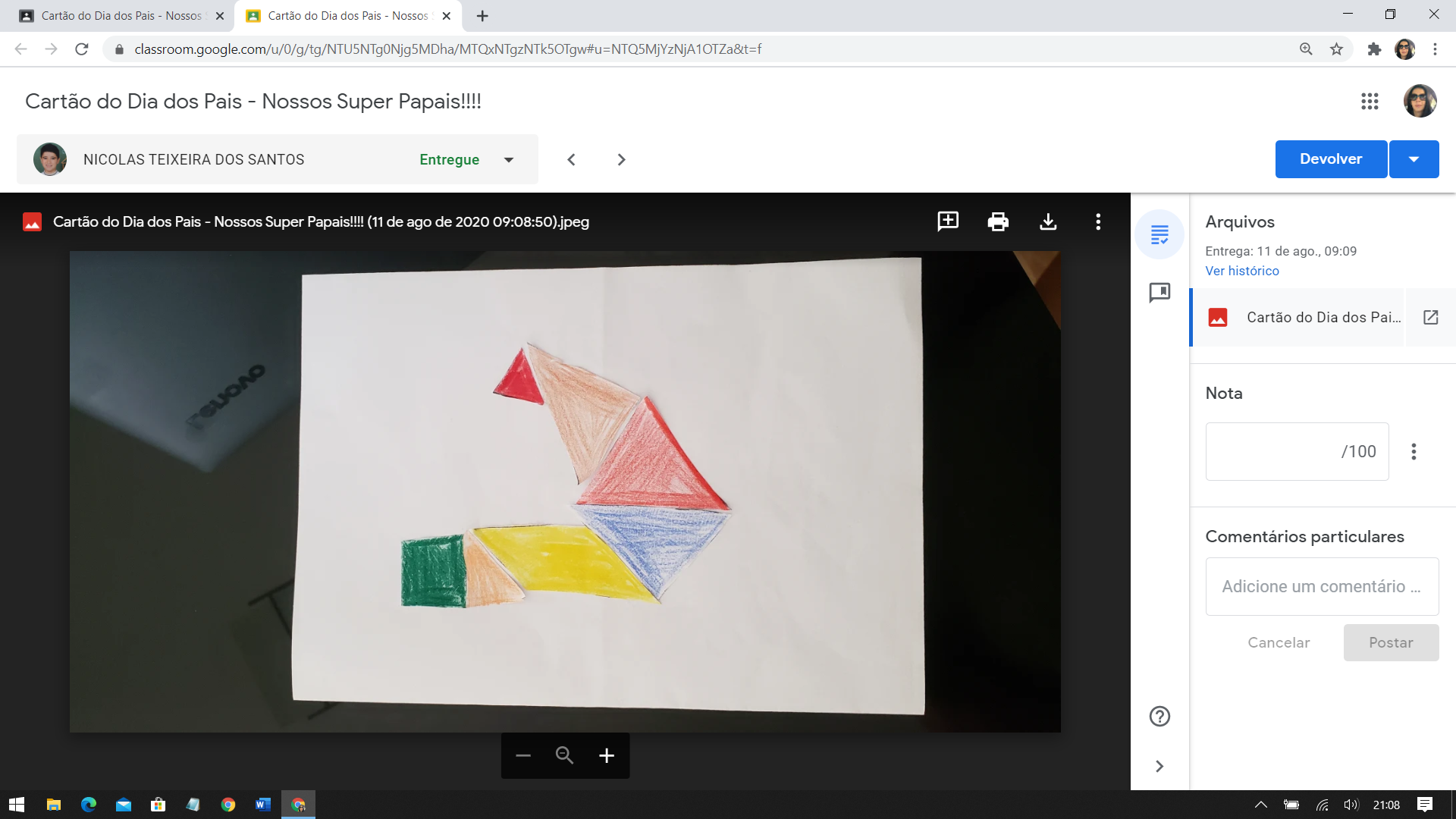Open the Devolver dropdown arrow
The width and height of the screenshot is (1456, 819).
click(1414, 159)
